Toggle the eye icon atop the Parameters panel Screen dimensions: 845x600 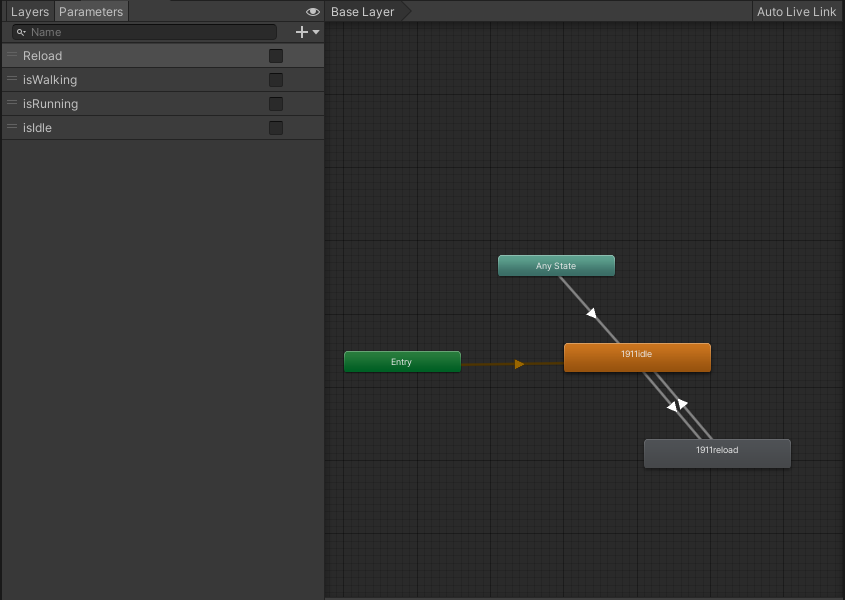click(x=312, y=11)
